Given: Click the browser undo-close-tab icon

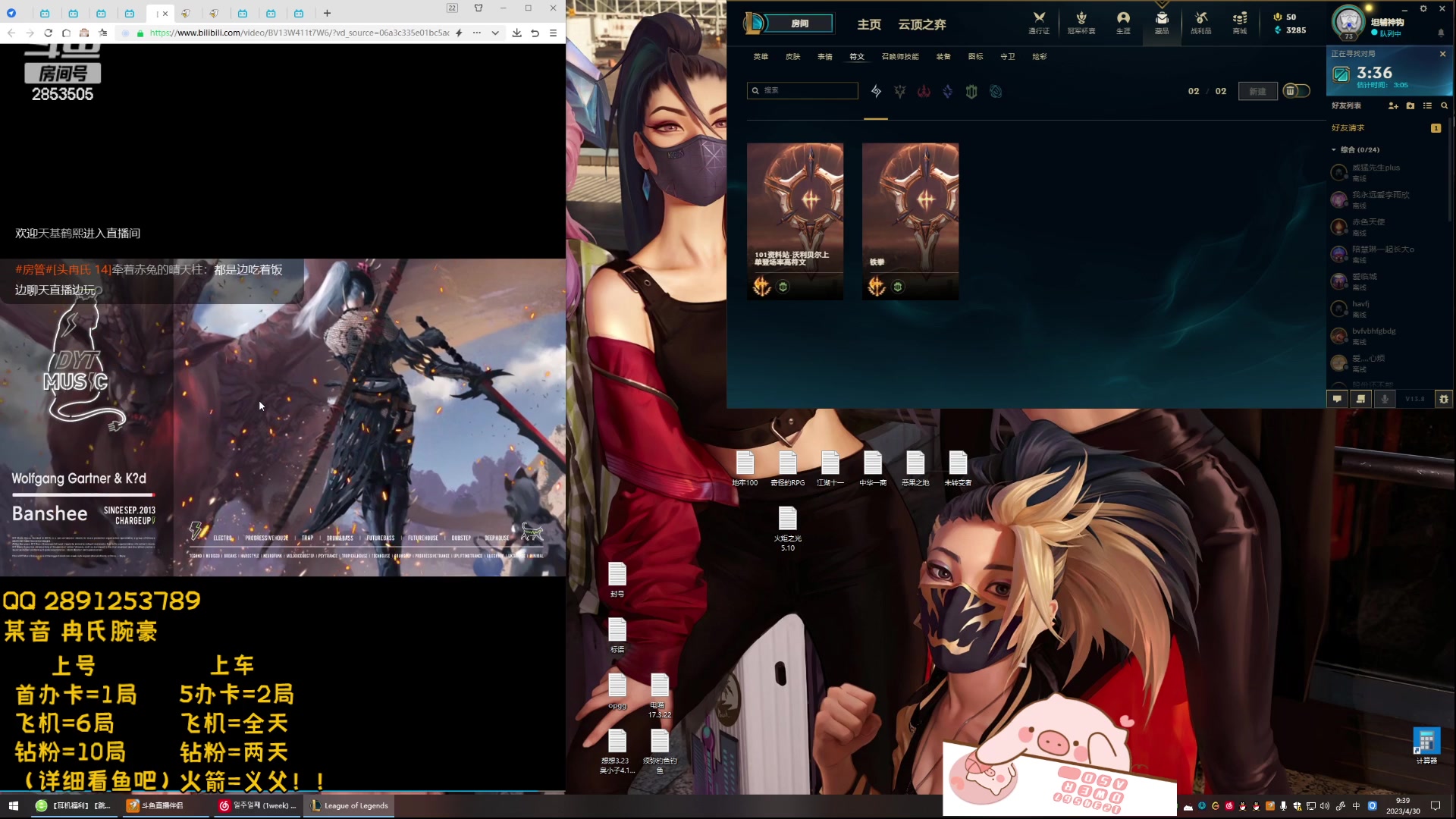Looking at the screenshot, I should [x=535, y=33].
